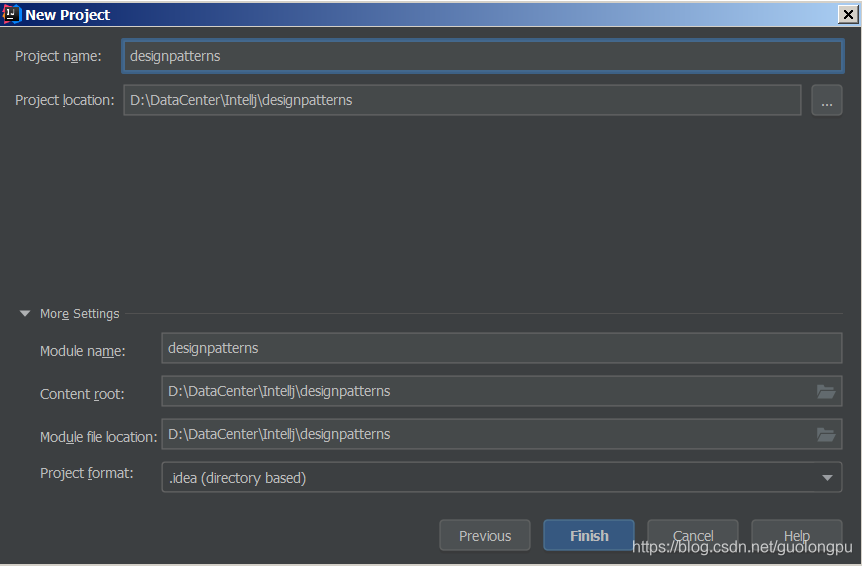Open folder browser for Content root
This screenshot has height=566, width=862.
[x=826, y=392]
